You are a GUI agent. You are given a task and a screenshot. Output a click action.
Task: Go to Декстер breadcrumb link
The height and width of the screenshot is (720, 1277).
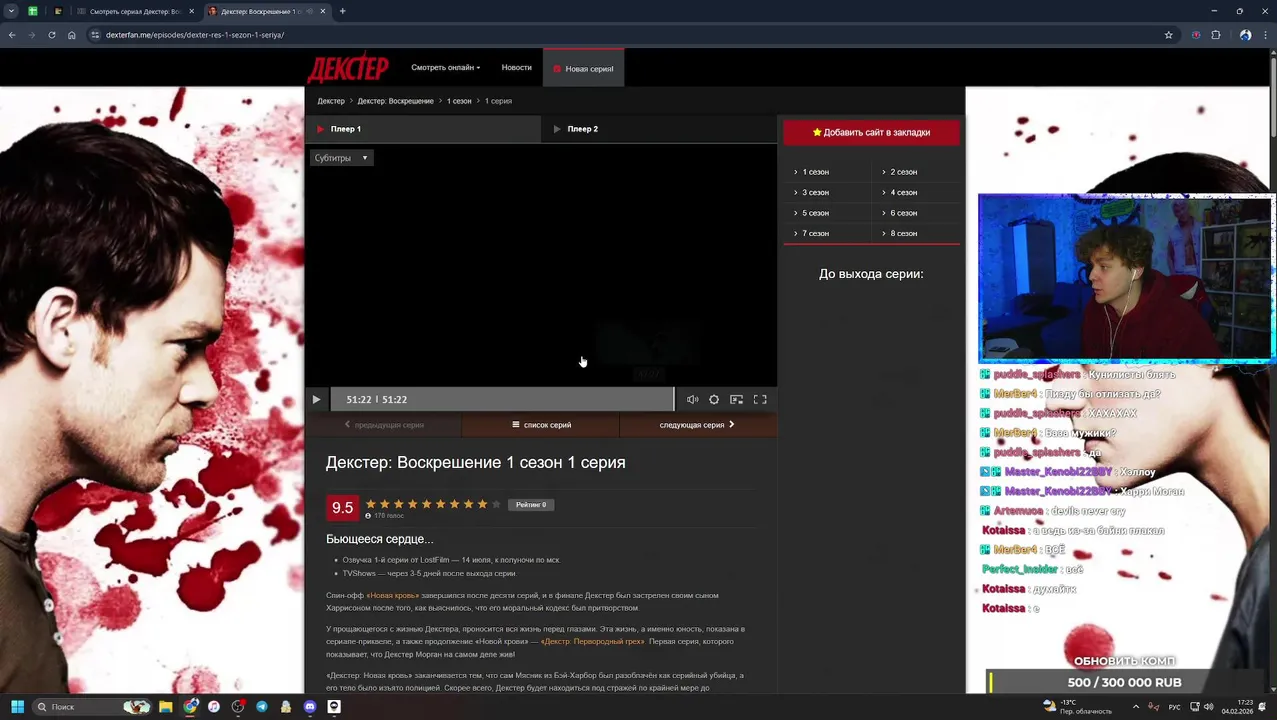coord(331,101)
